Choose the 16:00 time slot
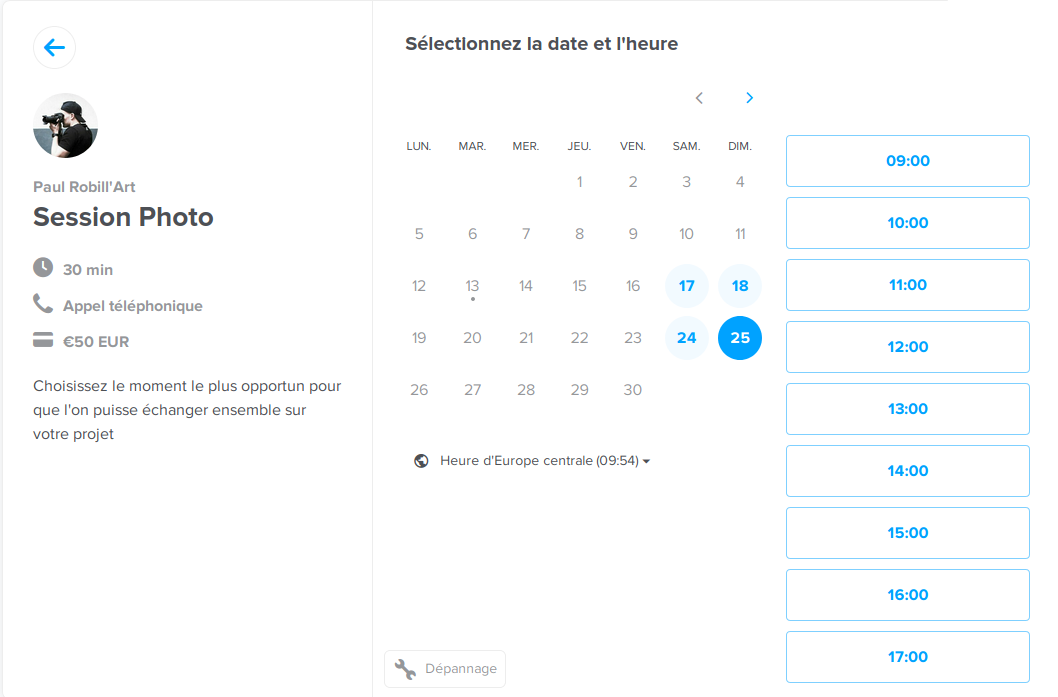This screenshot has width=1058, height=697. [907, 595]
